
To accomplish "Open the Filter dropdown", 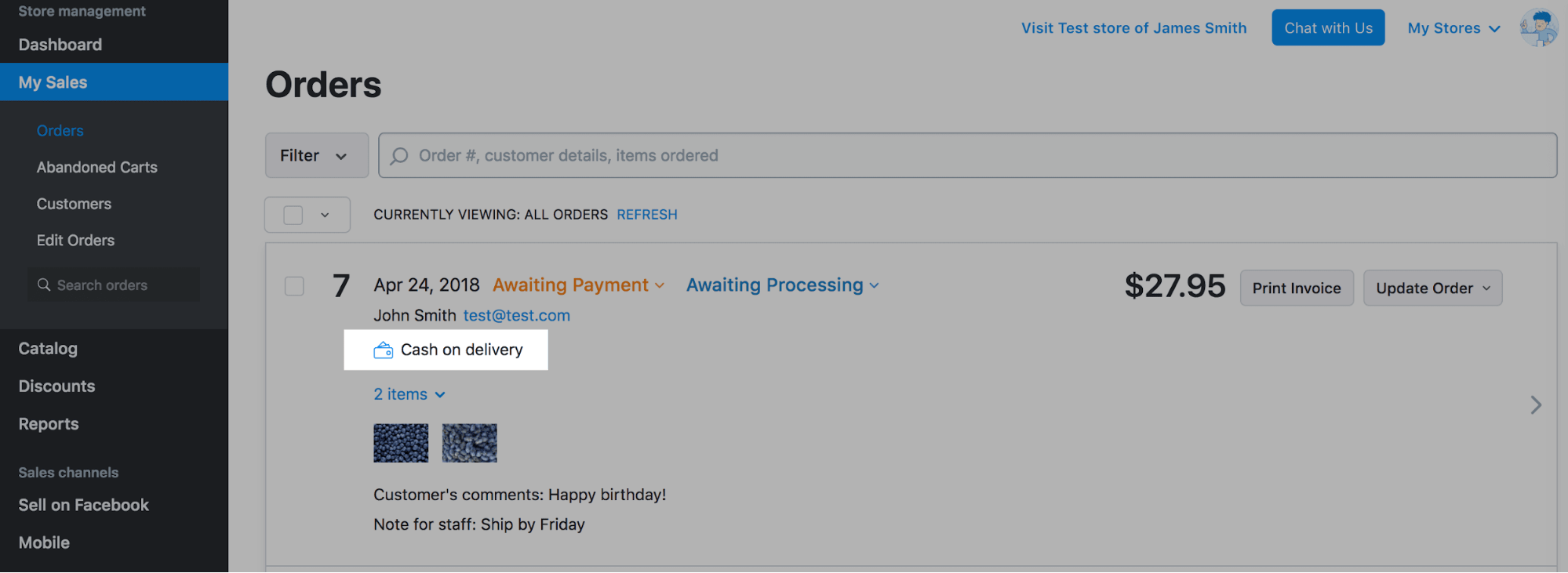I will click(316, 155).
